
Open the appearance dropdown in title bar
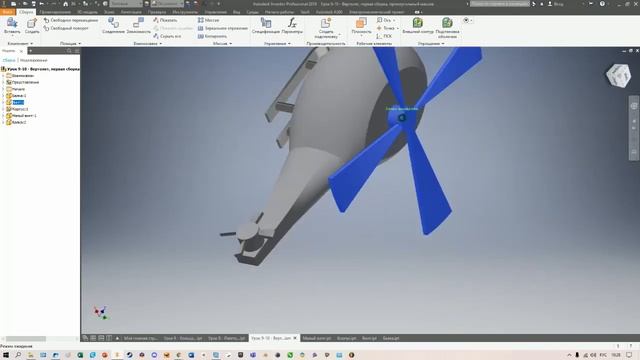(167, 4)
